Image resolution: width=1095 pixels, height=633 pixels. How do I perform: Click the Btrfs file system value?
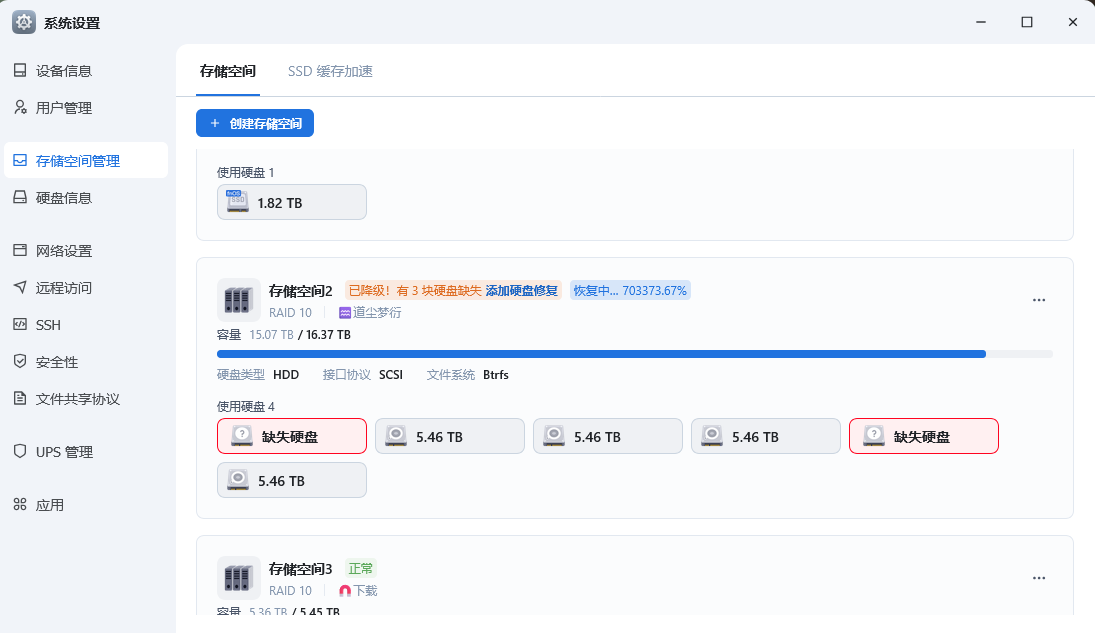tap(496, 374)
